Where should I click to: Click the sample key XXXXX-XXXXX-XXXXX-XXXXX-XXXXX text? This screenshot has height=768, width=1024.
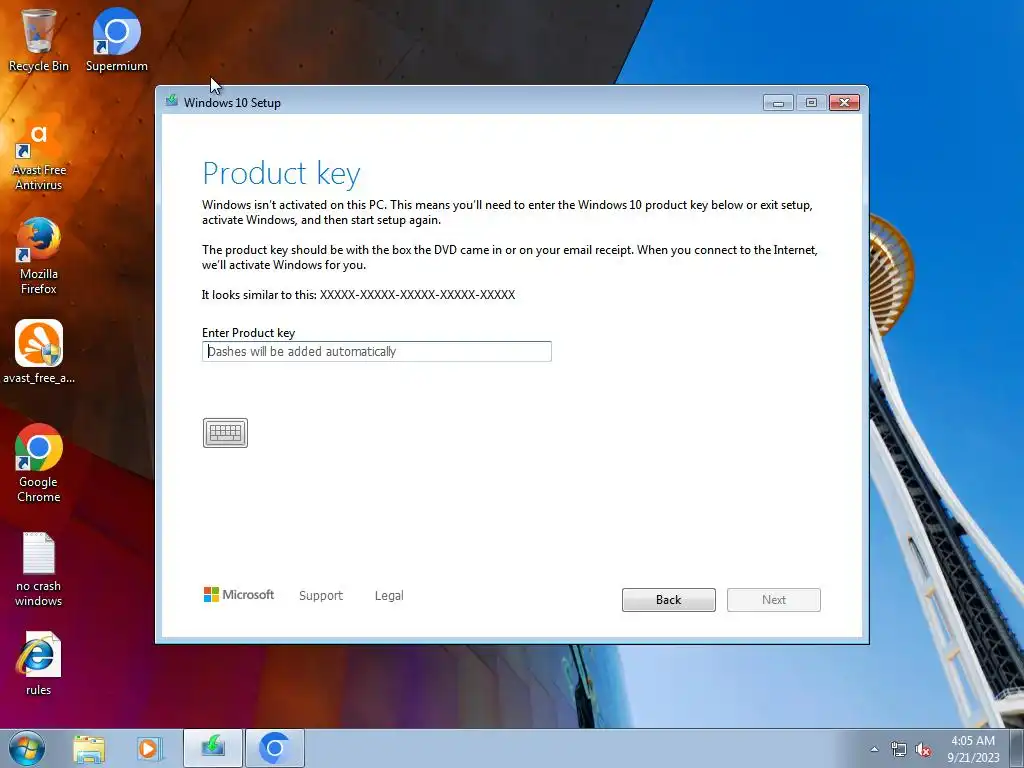[x=417, y=295]
